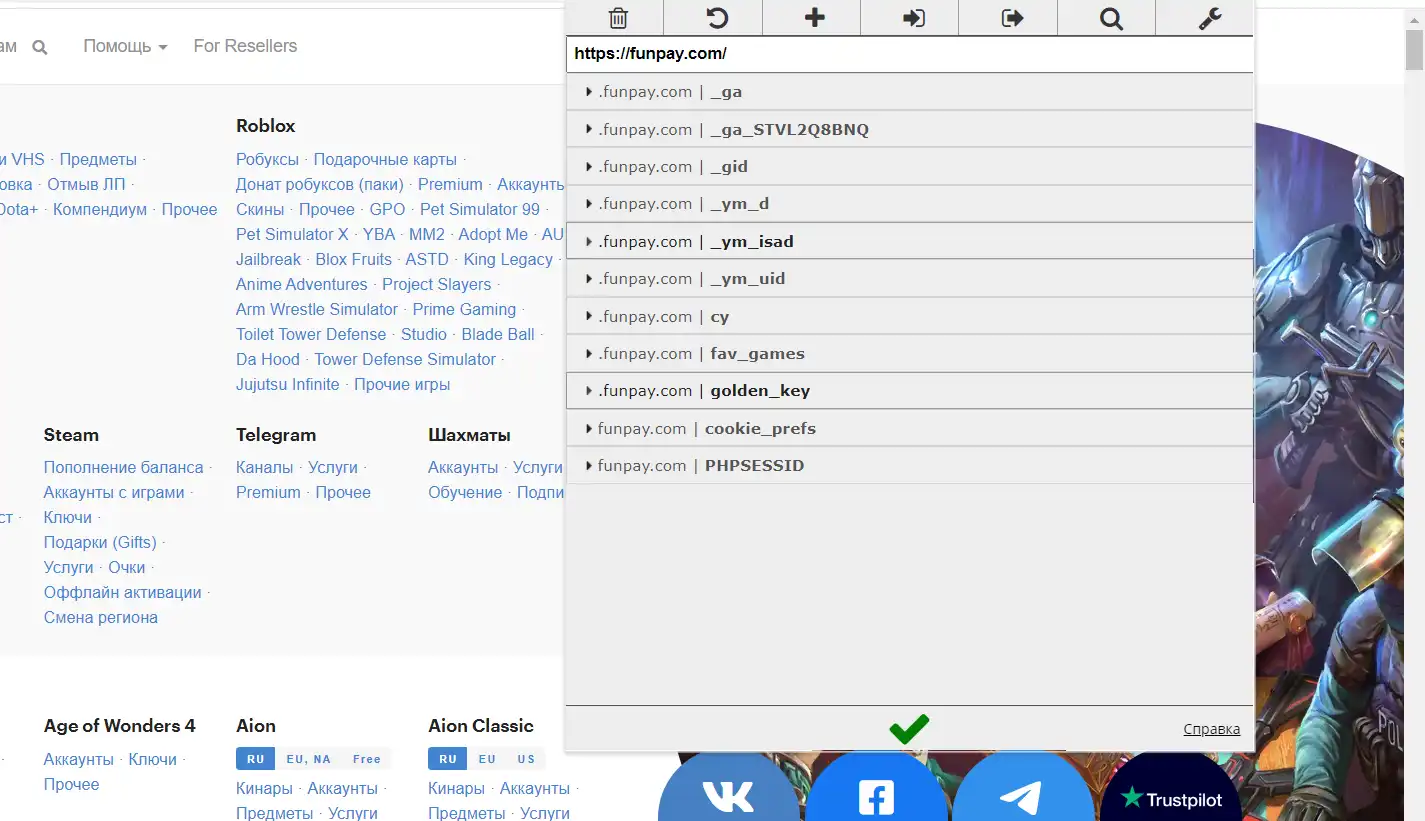1425x821 pixels.
Task: Expand the golden_key cookie entry
Action: click(x=759, y=391)
